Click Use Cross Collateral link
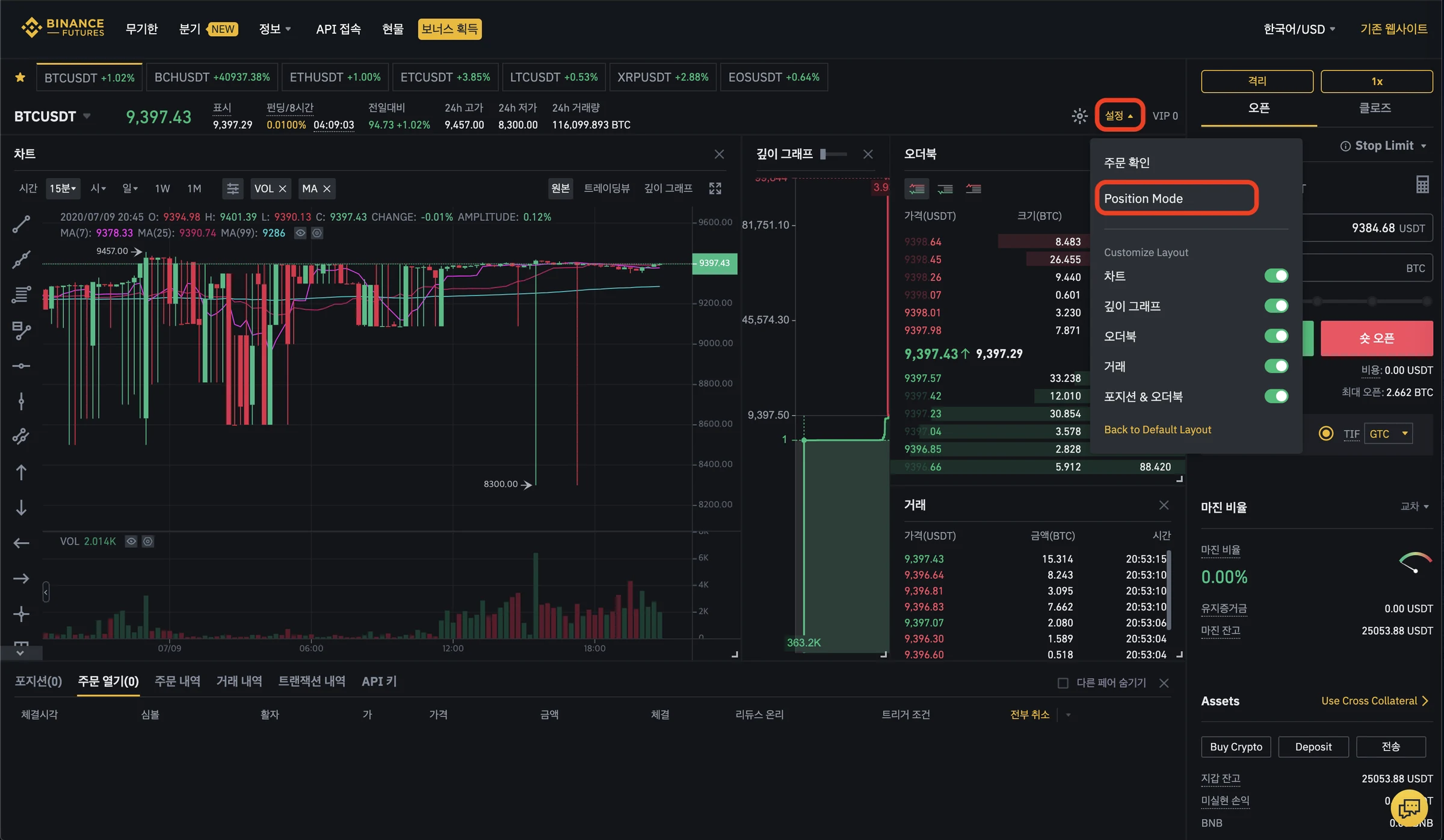1444x840 pixels. (x=1374, y=700)
